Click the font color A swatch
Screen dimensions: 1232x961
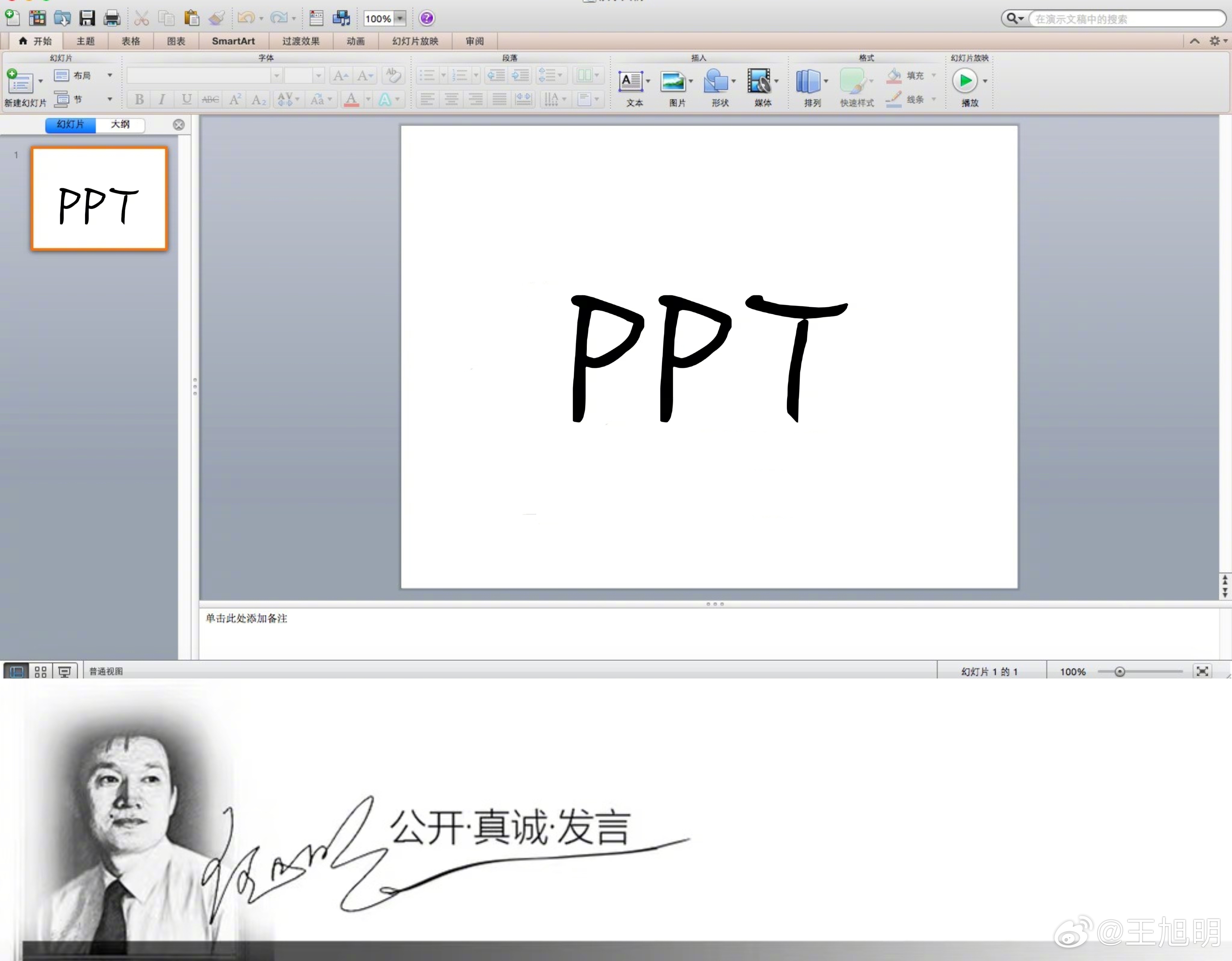coord(351,99)
